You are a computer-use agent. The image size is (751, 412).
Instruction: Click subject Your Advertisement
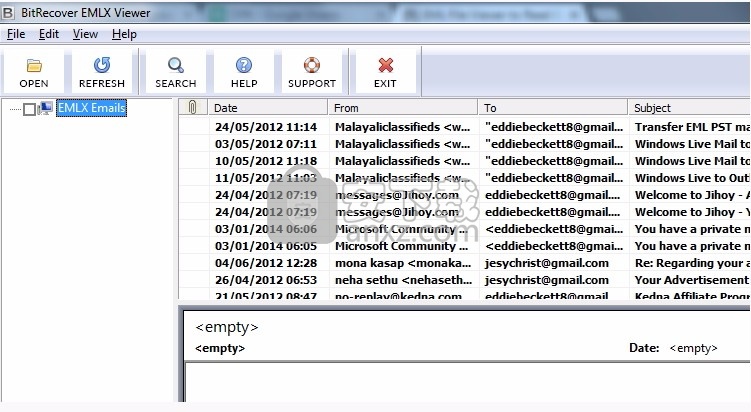tap(692, 280)
